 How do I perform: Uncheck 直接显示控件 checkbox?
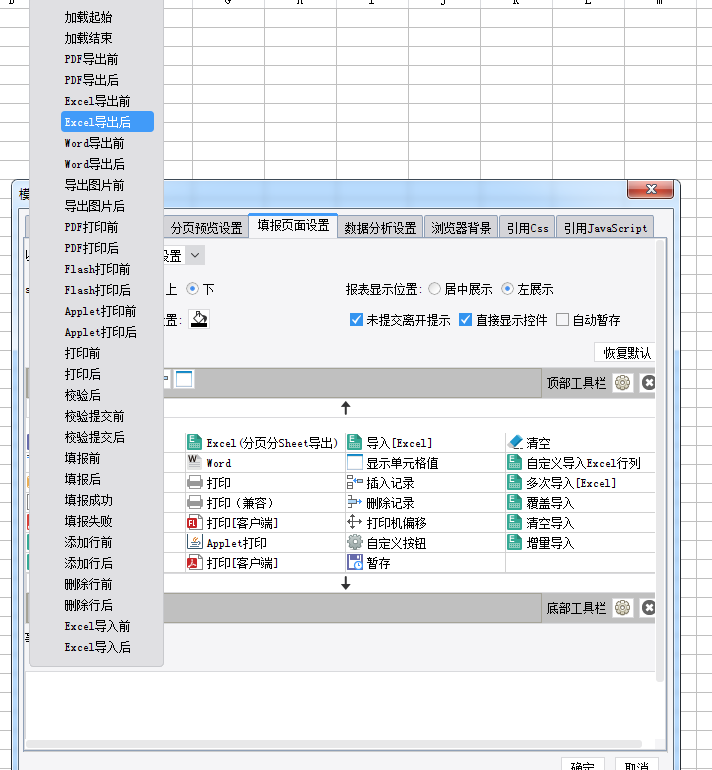click(x=465, y=320)
